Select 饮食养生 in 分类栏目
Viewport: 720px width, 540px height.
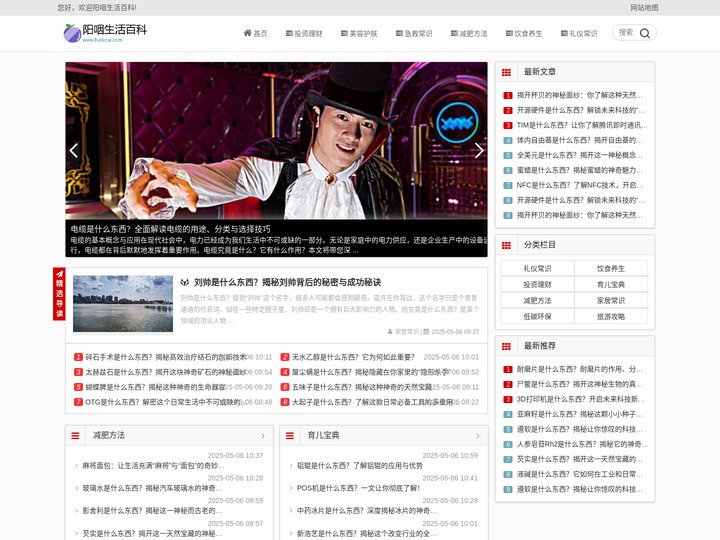point(611,269)
